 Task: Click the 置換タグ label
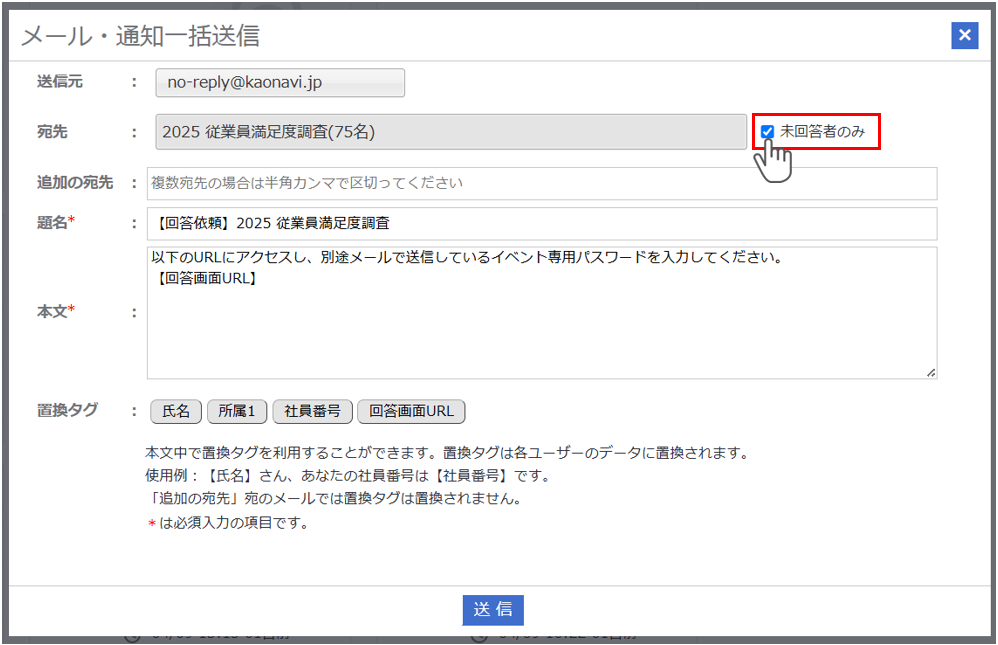(x=67, y=410)
